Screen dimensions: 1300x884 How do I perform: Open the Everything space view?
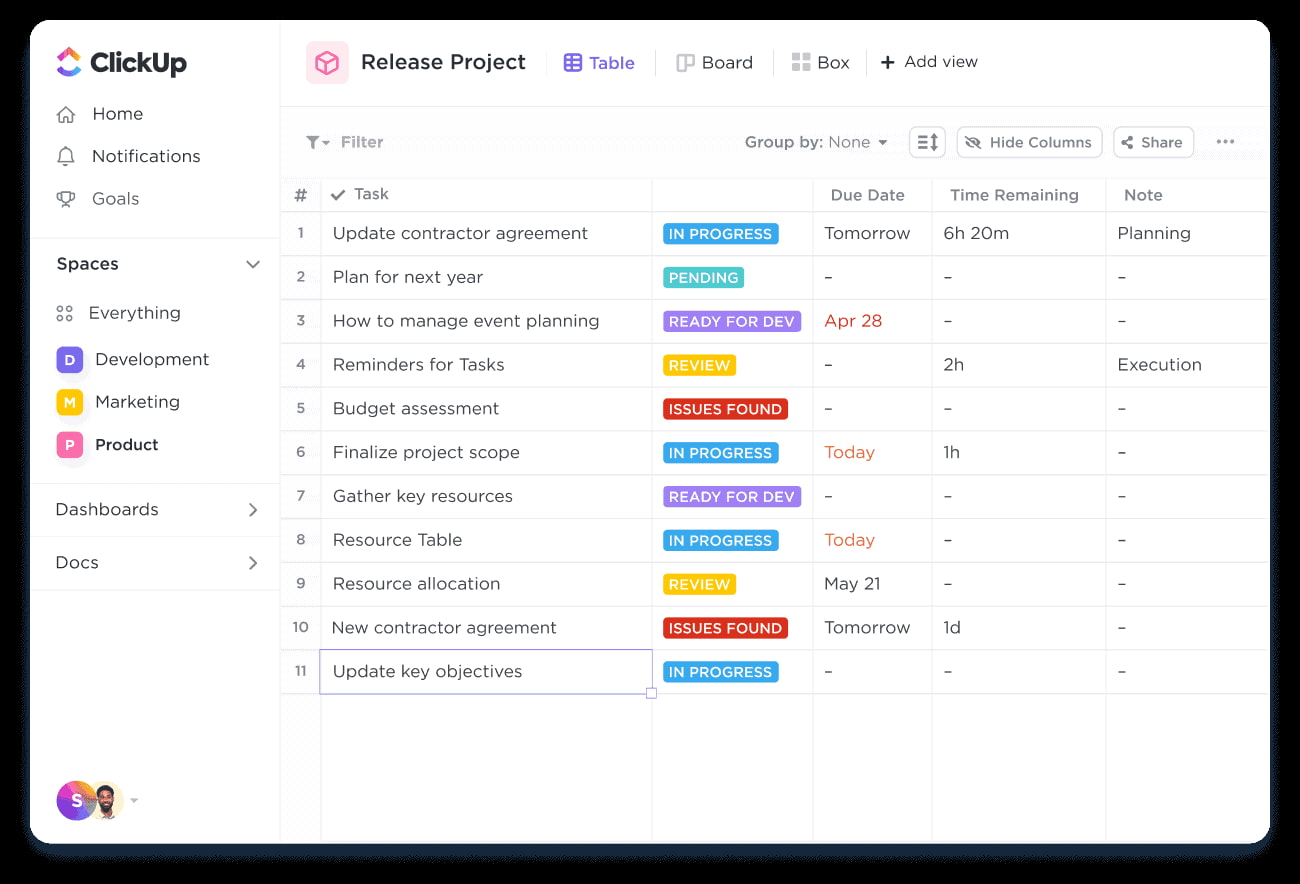point(135,313)
